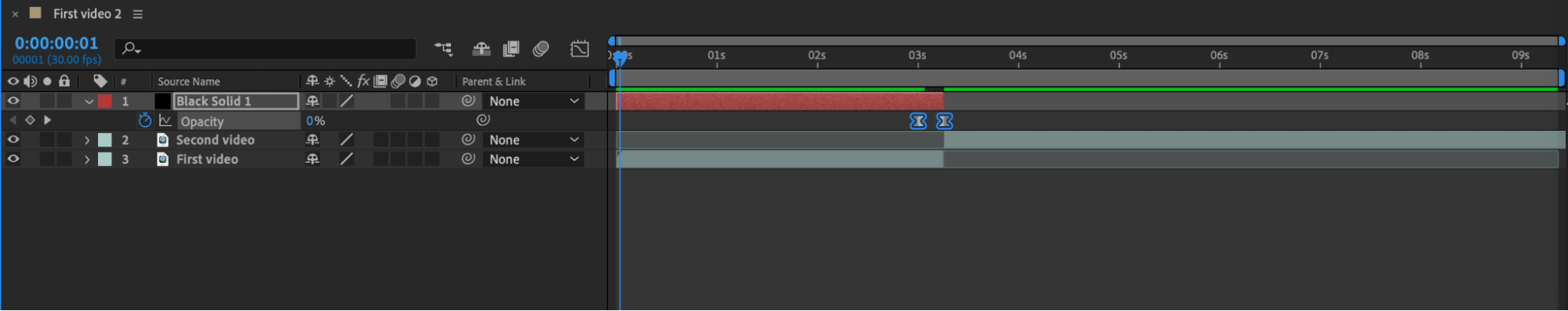This screenshot has width=1568, height=311.
Task: Click the Black Solid 1 pick whip
Action: pos(468,101)
